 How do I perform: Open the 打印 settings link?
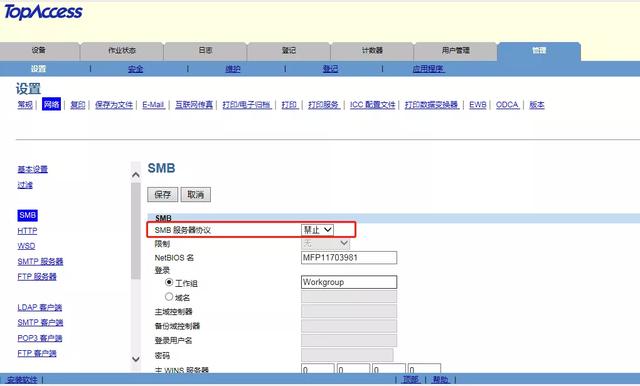[289, 105]
